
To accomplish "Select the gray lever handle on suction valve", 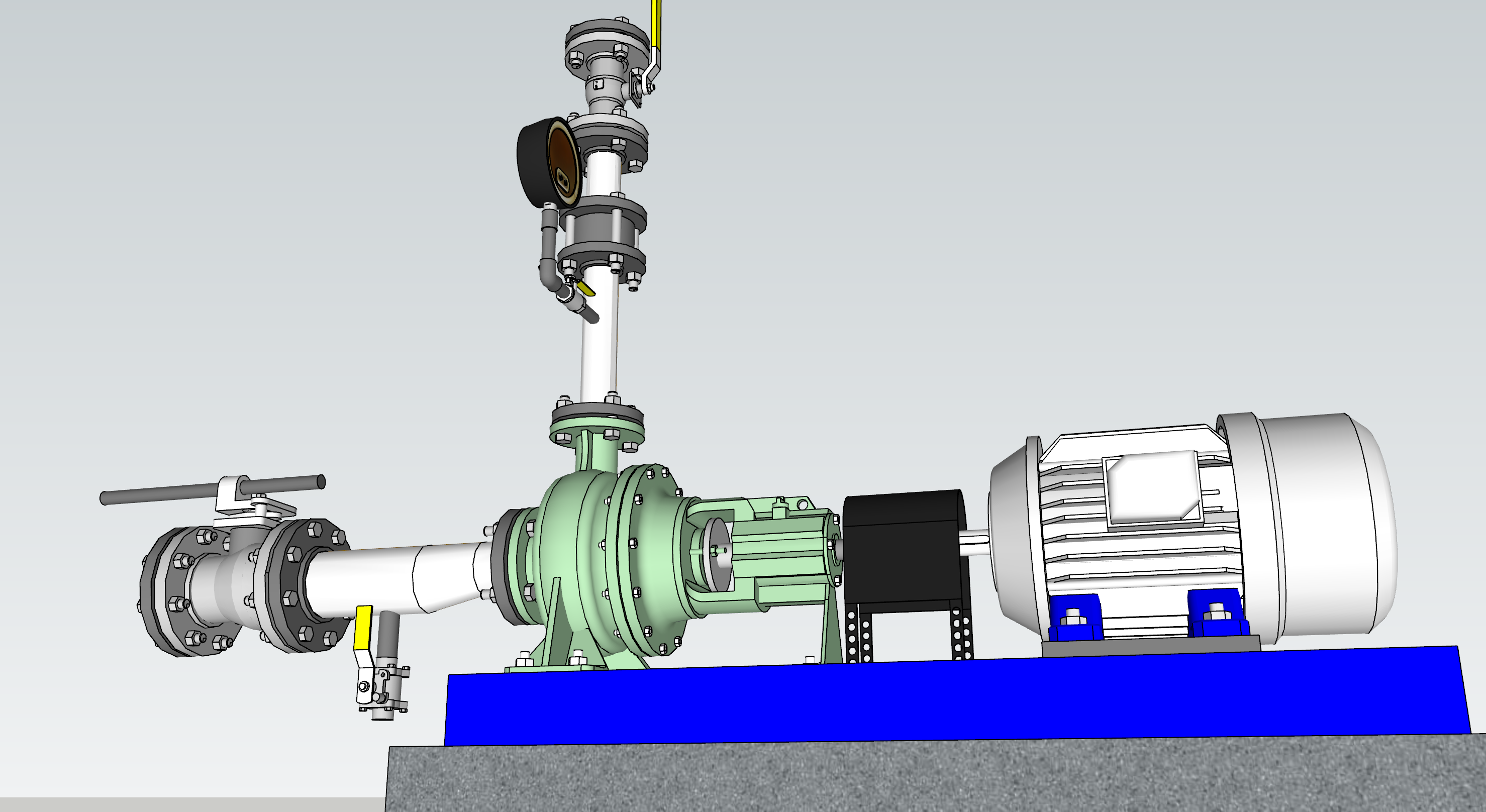I will [x=212, y=489].
